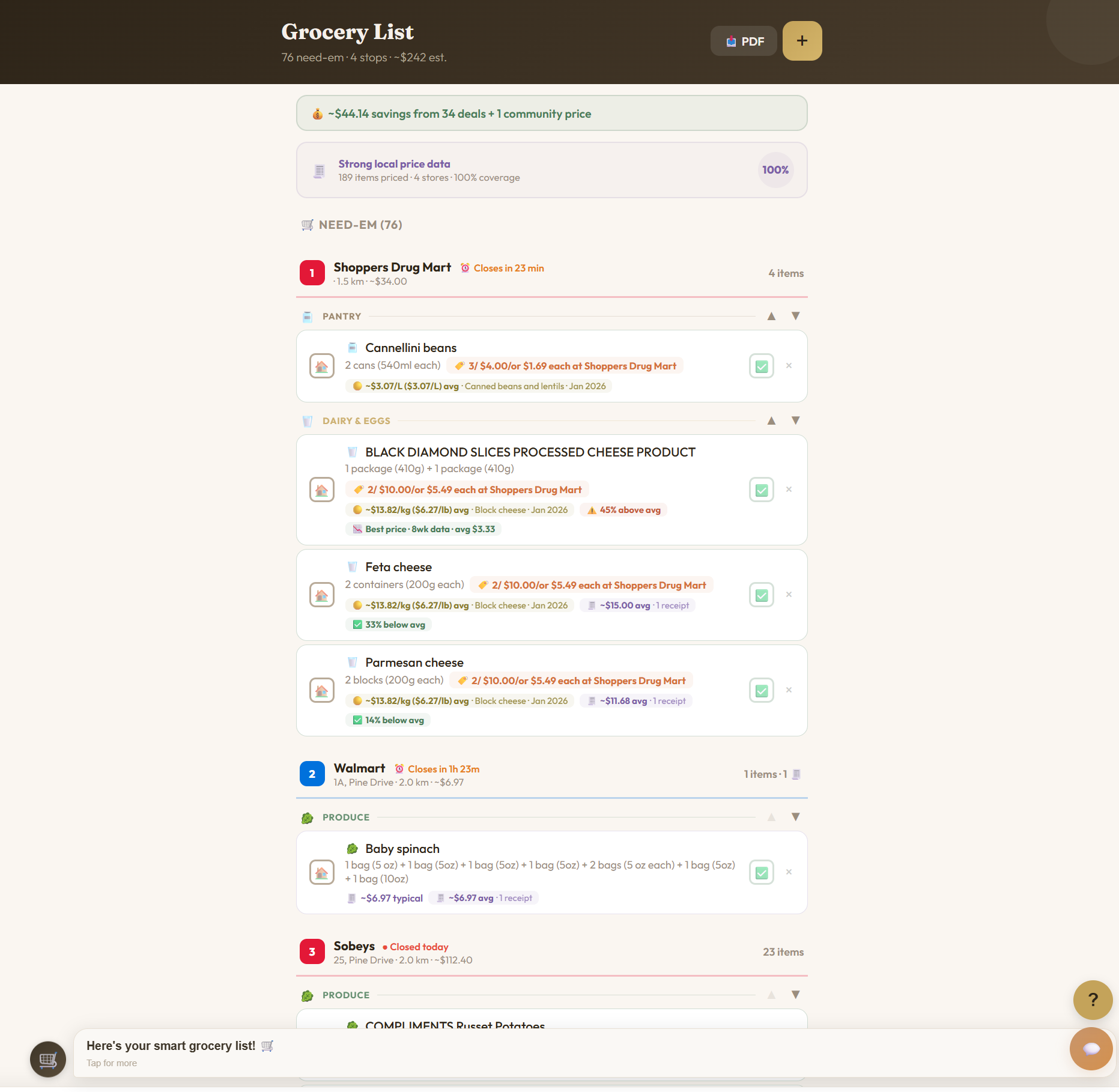
Task: Click house icon beside Black Diamond cheese slices
Action: tap(321, 490)
